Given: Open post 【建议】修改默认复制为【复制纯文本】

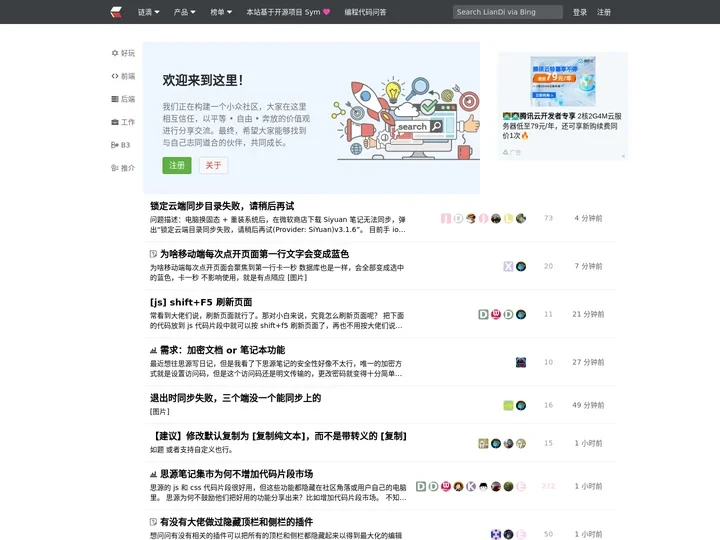Looking at the screenshot, I should [x=279, y=436].
